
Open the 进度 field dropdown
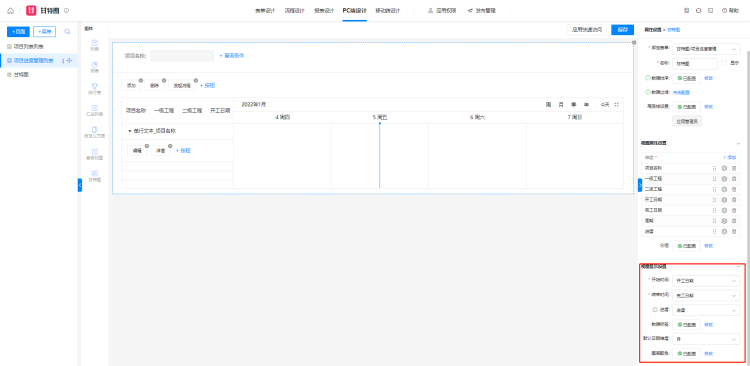tap(706, 310)
